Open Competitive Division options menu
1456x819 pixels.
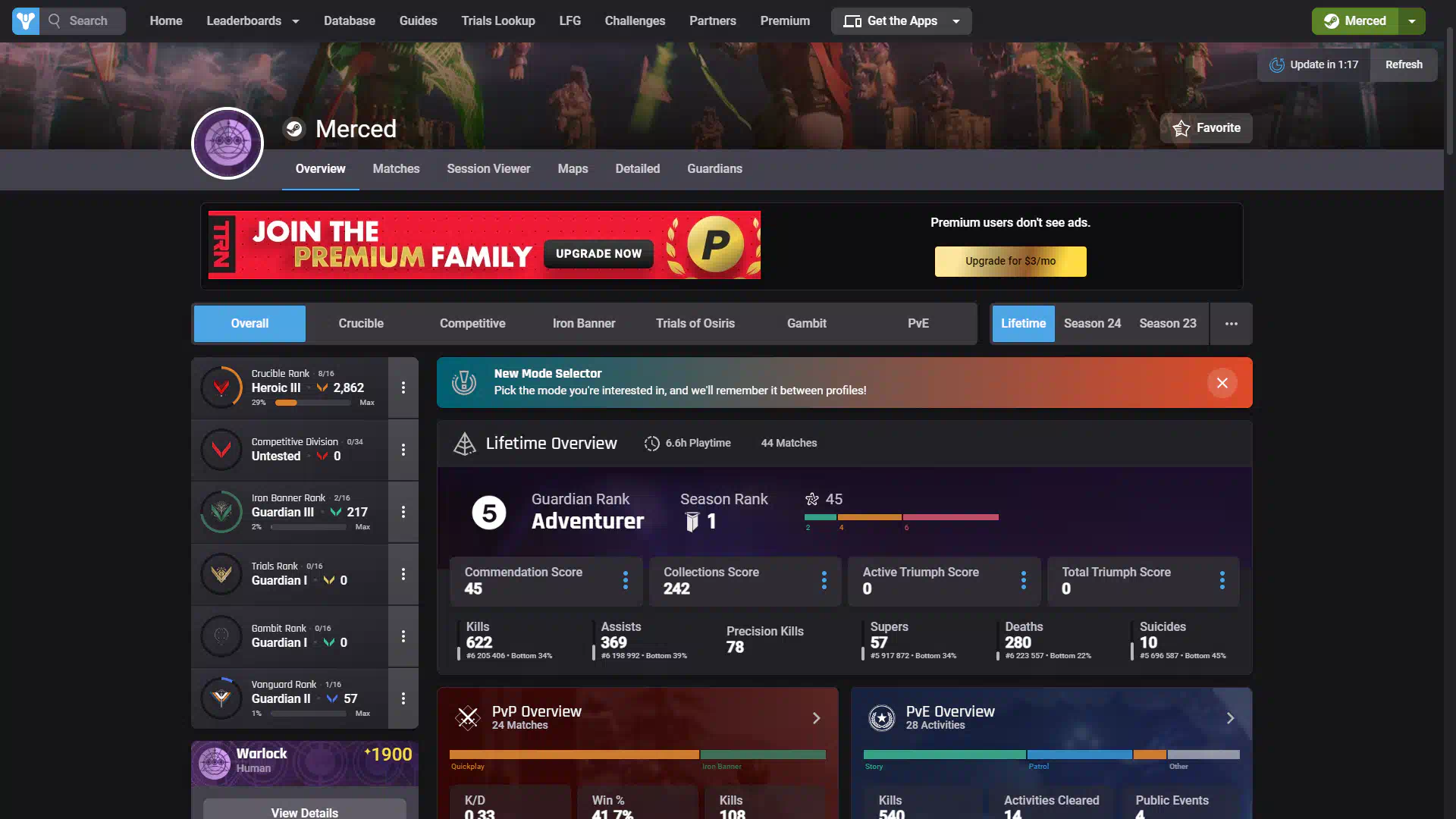tap(403, 450)
